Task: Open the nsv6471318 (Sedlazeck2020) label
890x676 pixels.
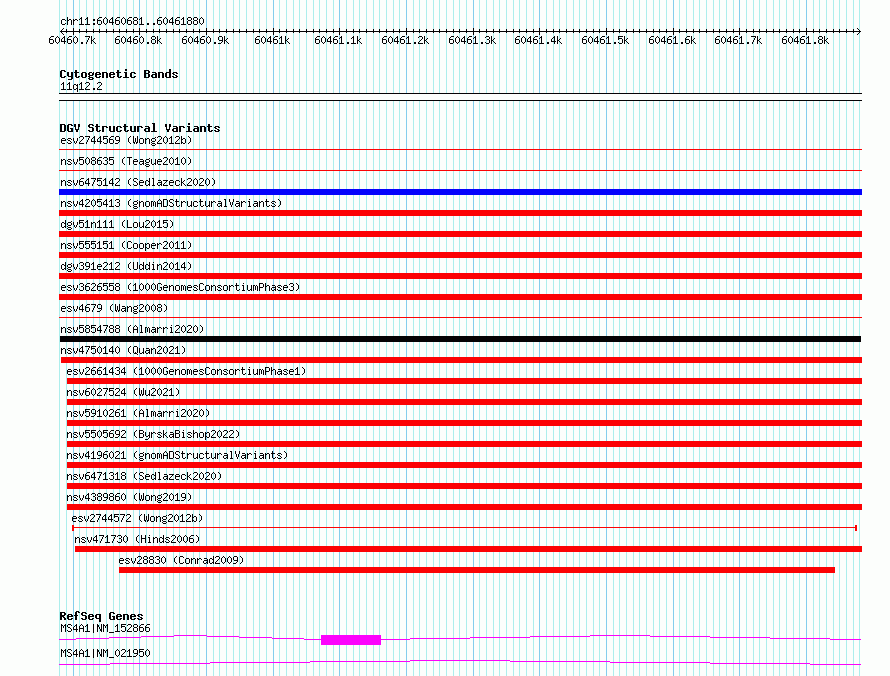Action: tap(144, 476)
